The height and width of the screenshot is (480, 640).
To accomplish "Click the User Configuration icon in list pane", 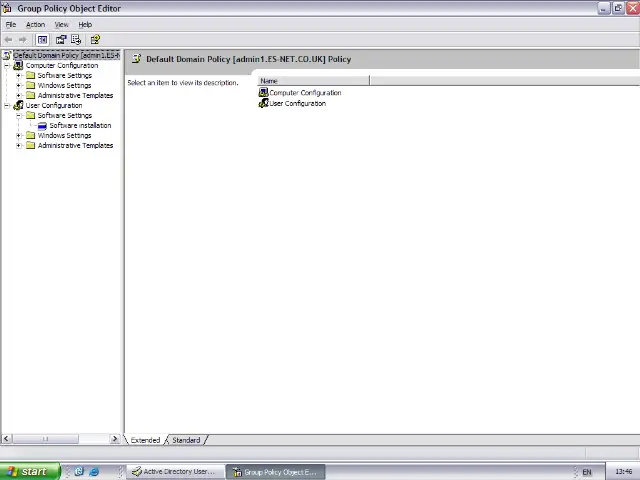I will tap(264, 103).
